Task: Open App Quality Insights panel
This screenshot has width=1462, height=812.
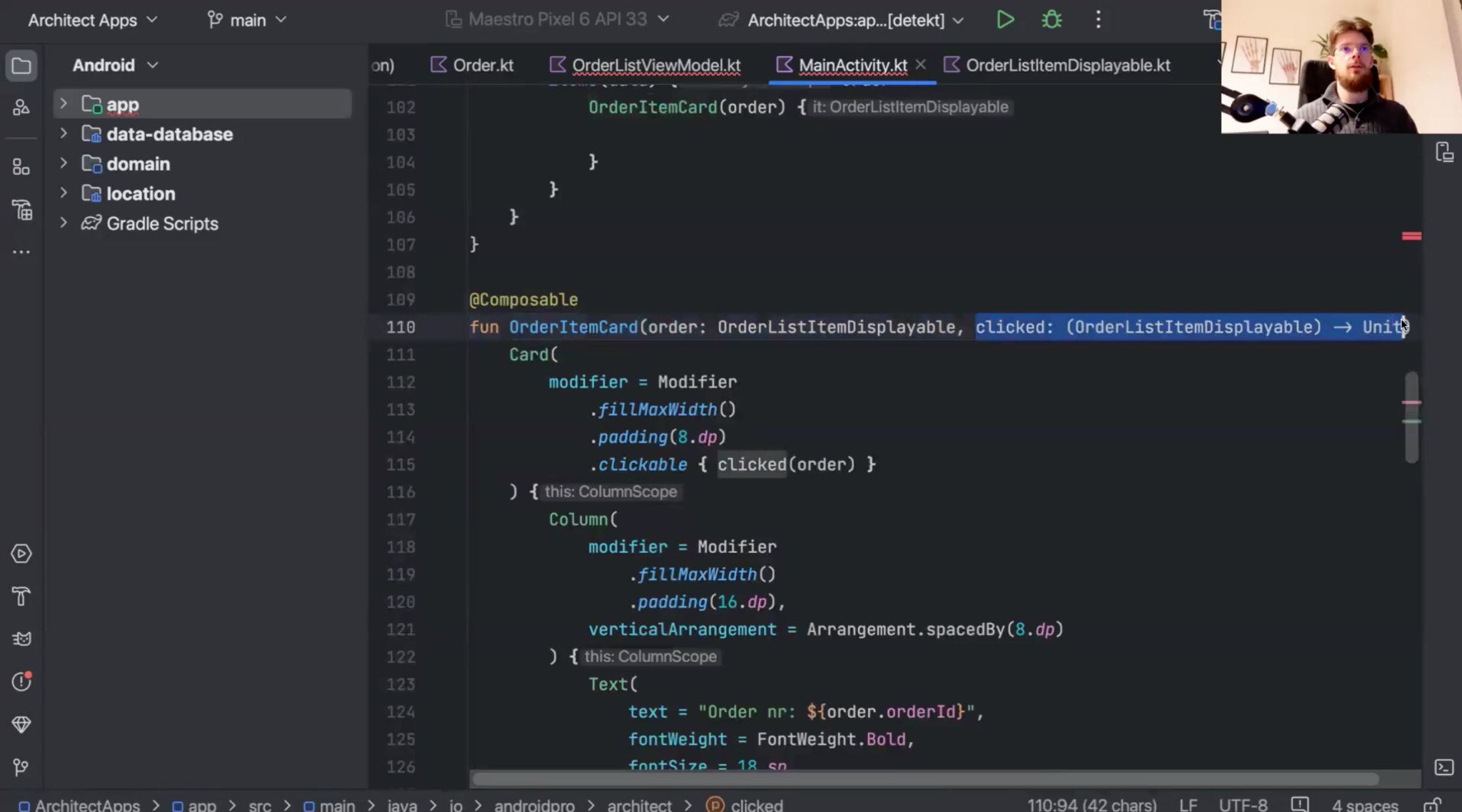Action: [x=21, y=724]
